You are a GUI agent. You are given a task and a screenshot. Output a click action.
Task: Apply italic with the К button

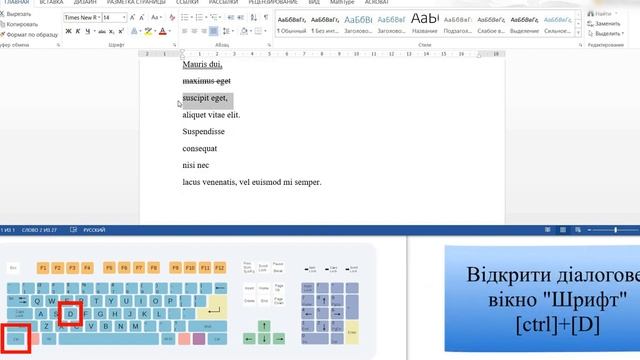pos(78,31)
